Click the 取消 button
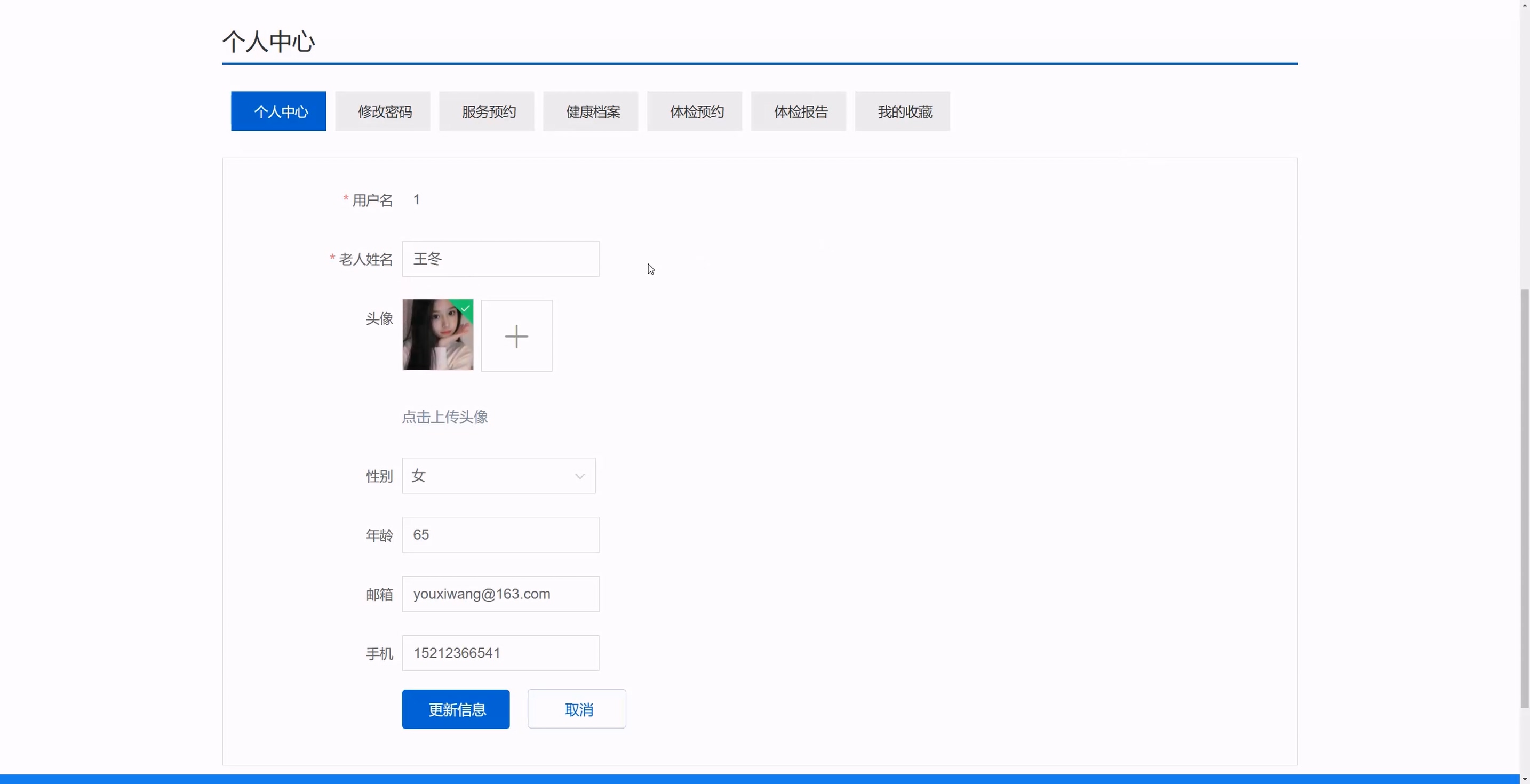The image size is (1530, 784). click(577, 709)
